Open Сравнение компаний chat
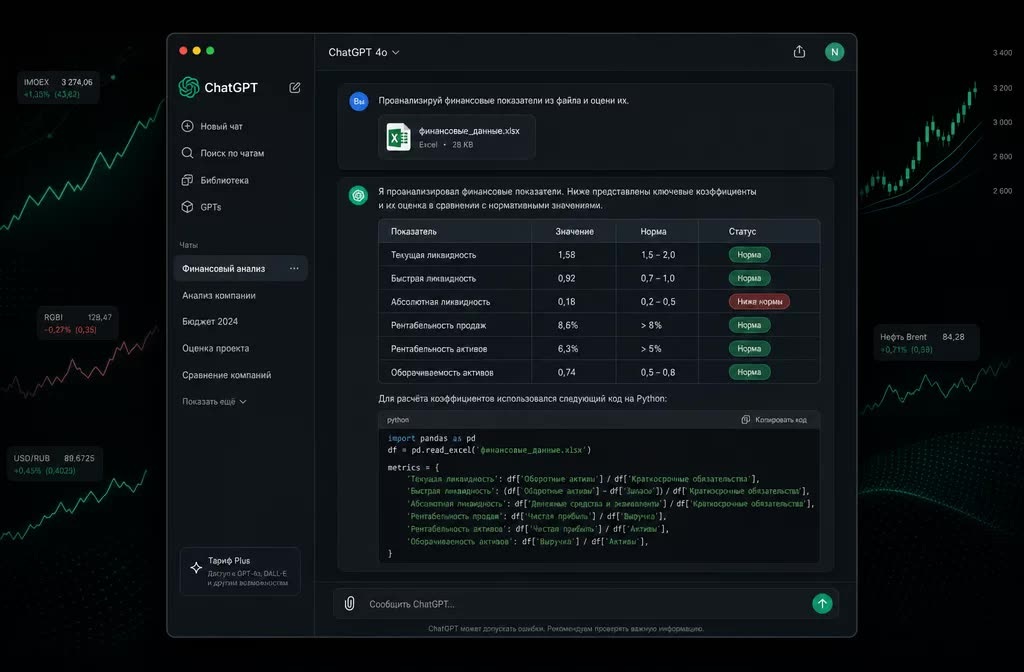This screenshot has width=1024, height=672. click(x=227, y=375)
